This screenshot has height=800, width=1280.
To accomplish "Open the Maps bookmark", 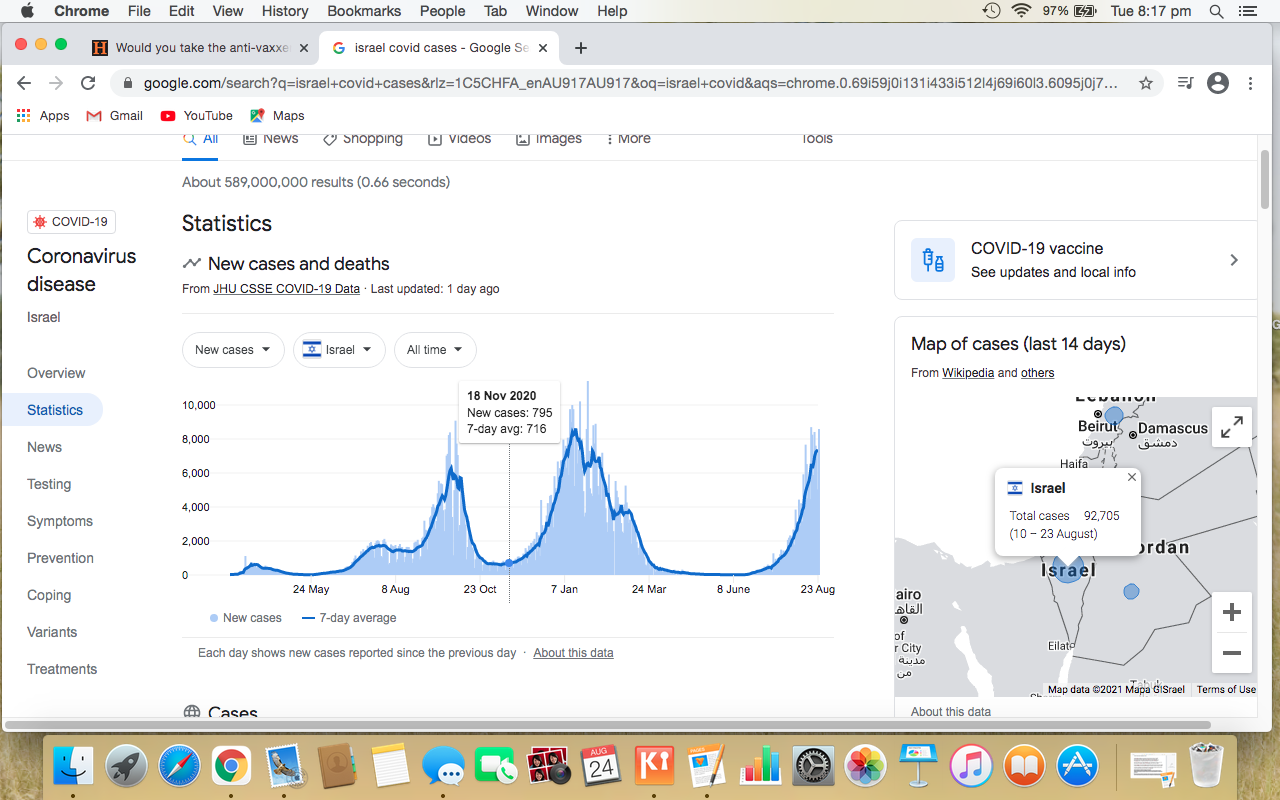I will pos(277,116).
